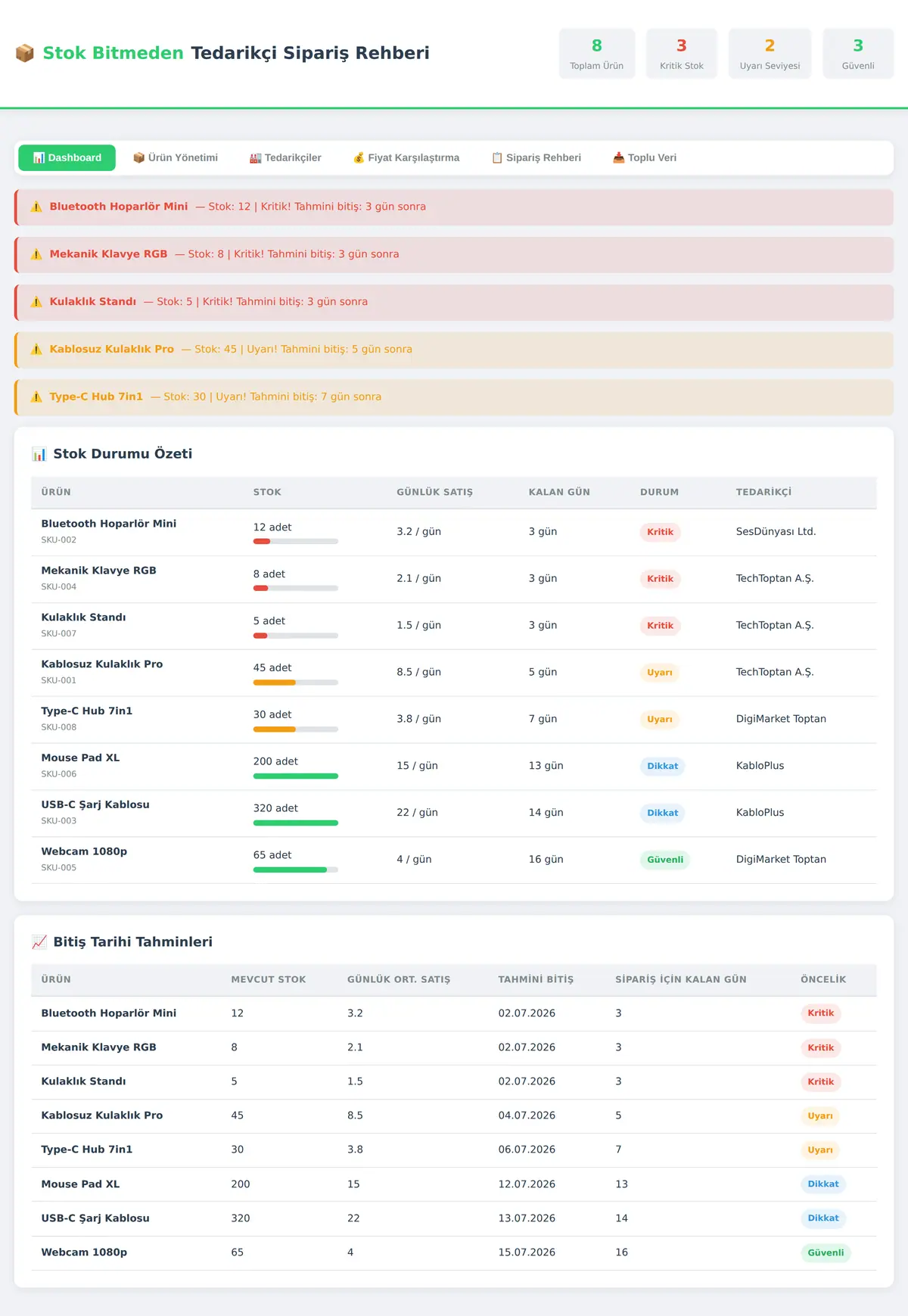The height and width of the screenshot is (1316, 908).
Task: Click trend chart icon beside Bitiş Tarihi Tahminleri
Action: pyautogui.click(x=39, y=942)
